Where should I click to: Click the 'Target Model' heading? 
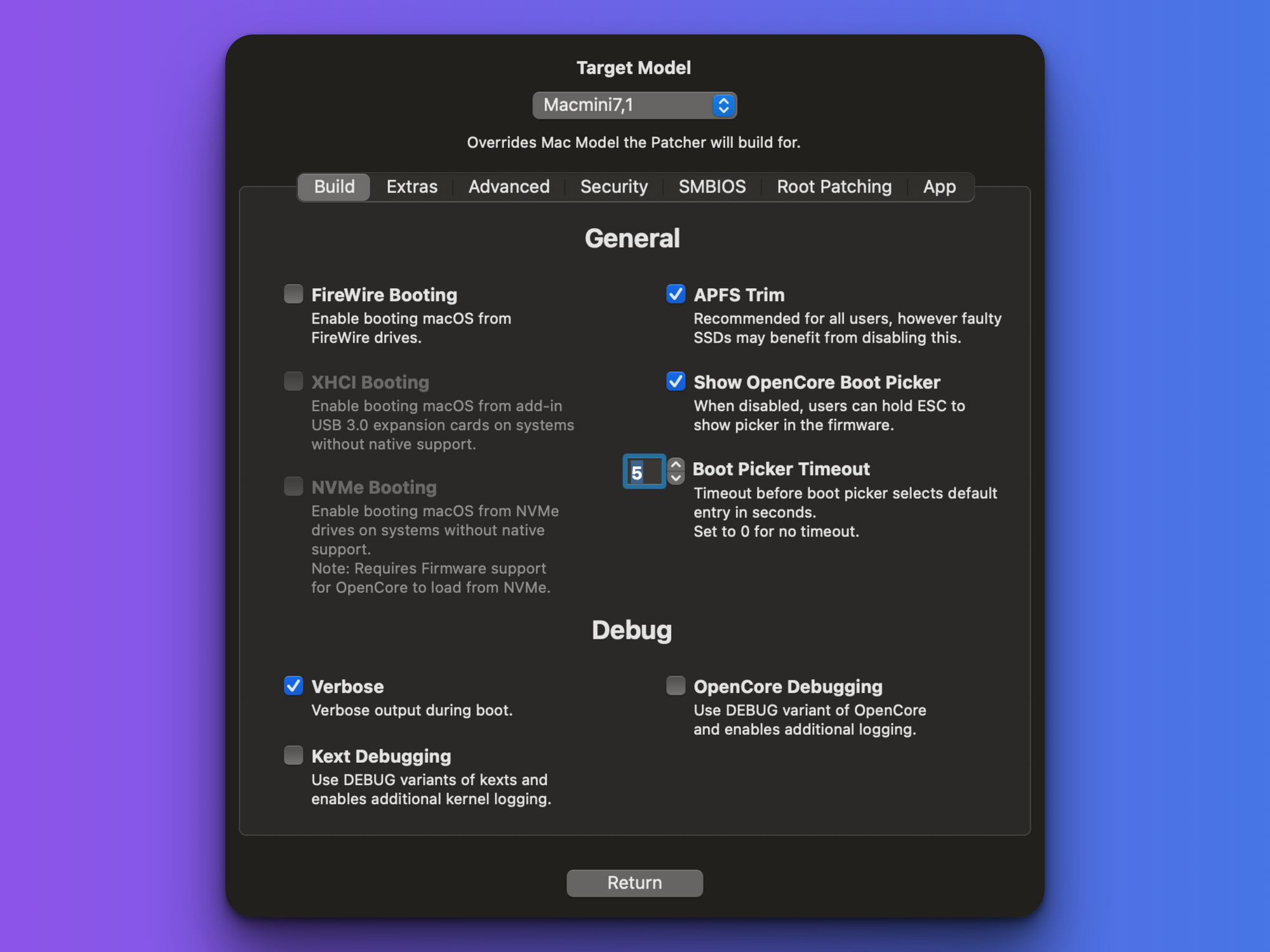[x=634, y=68]
